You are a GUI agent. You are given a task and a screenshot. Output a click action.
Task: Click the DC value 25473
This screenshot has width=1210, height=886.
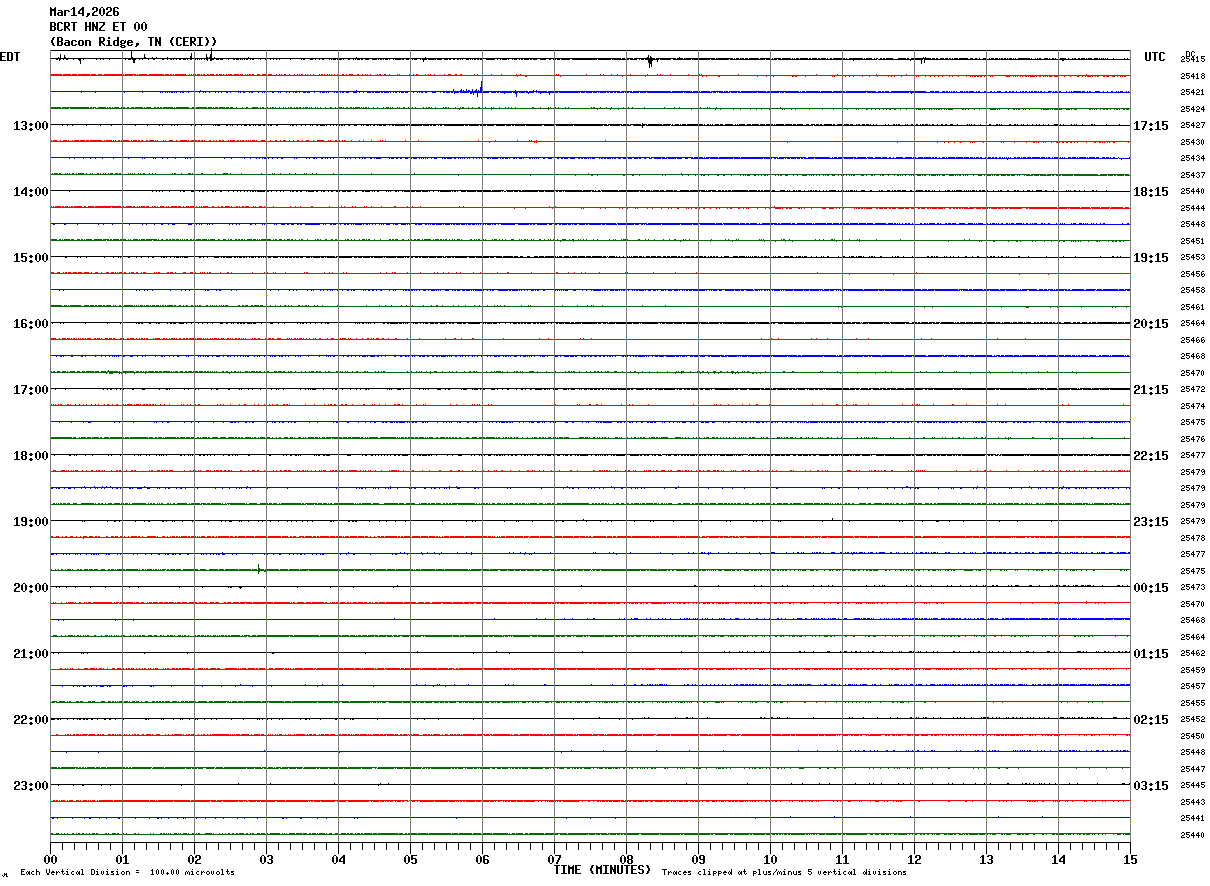tap(1192, 588)
